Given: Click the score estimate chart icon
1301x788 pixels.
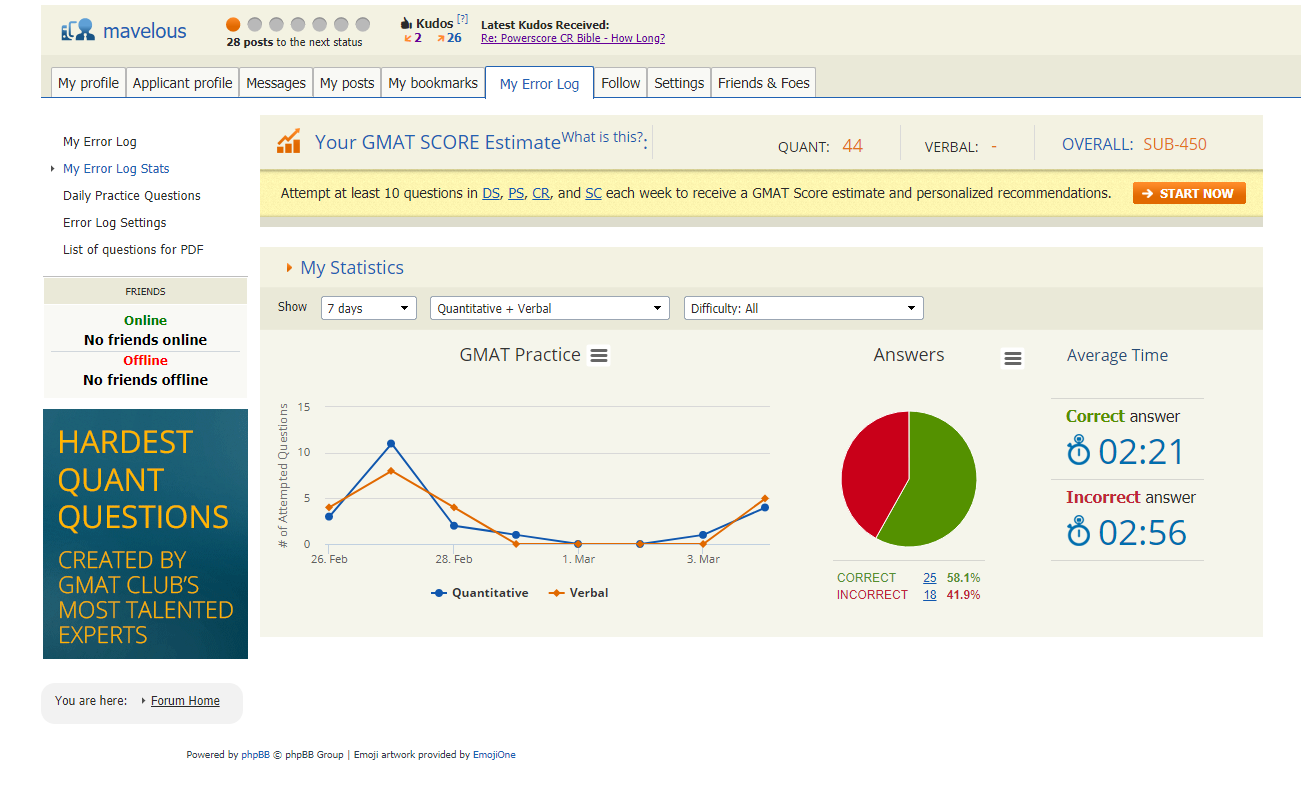Looking at the screenshot, I should point(289,141).
